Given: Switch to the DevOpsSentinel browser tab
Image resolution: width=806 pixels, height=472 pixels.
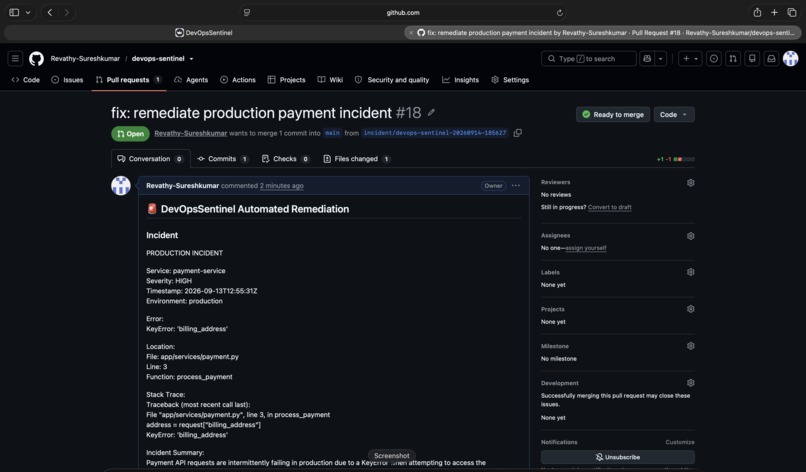Looking at the screenshot, I should 204,32.
